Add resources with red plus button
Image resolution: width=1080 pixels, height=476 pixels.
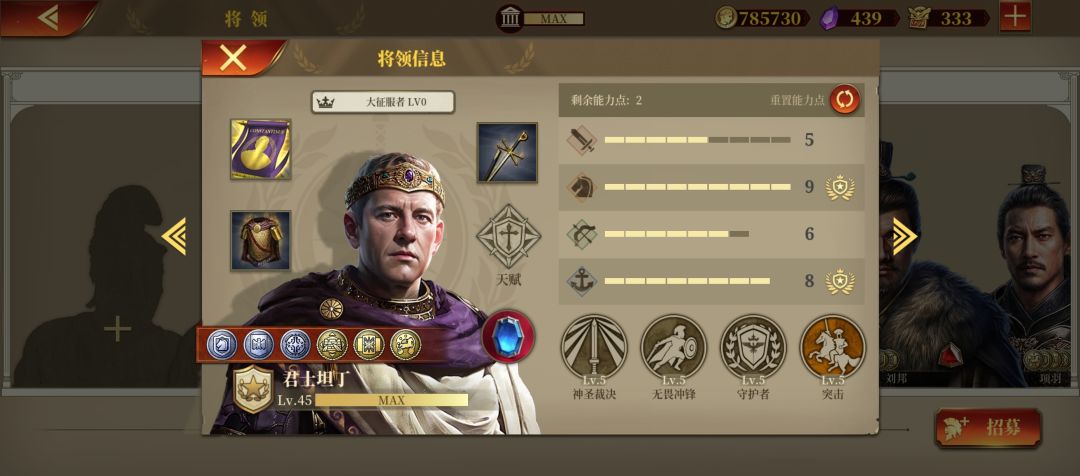(x=1015, y=17)
